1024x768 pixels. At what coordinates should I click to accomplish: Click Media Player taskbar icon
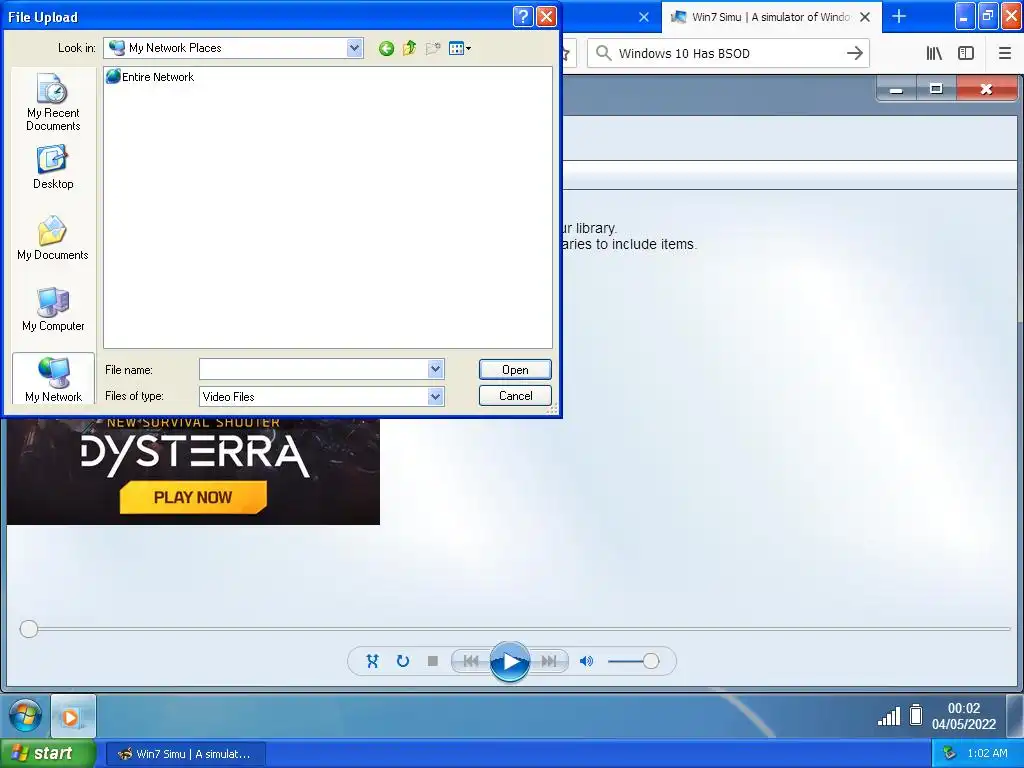tap(73, 716)
